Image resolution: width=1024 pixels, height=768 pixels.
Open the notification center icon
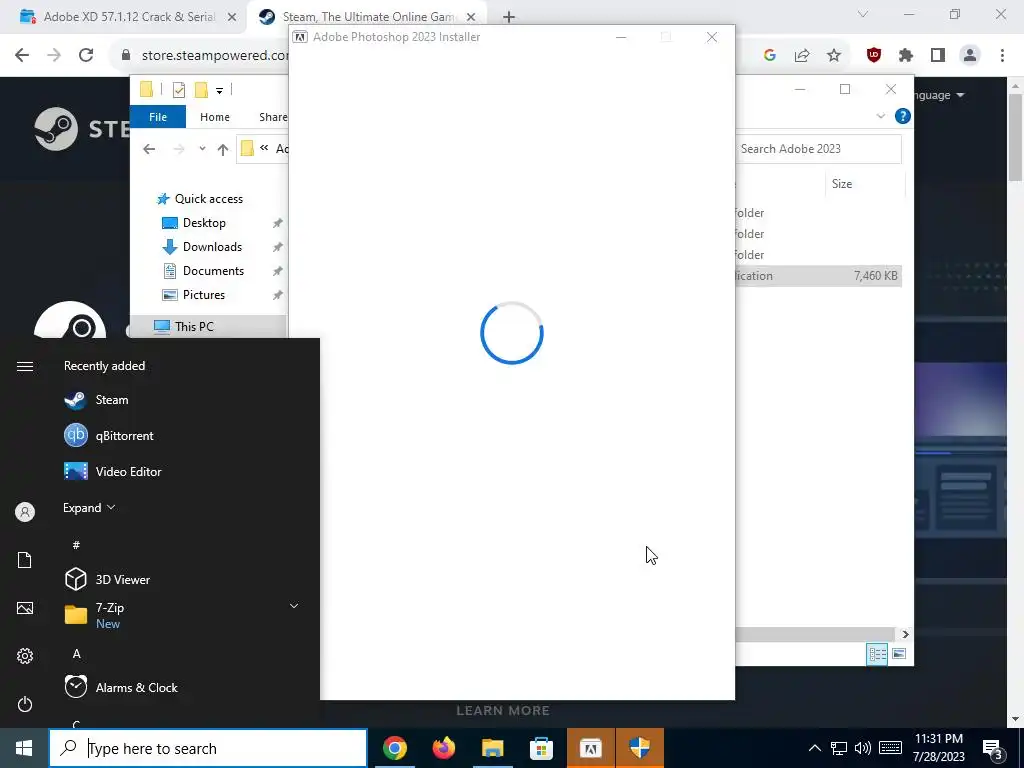pos(993,749)
